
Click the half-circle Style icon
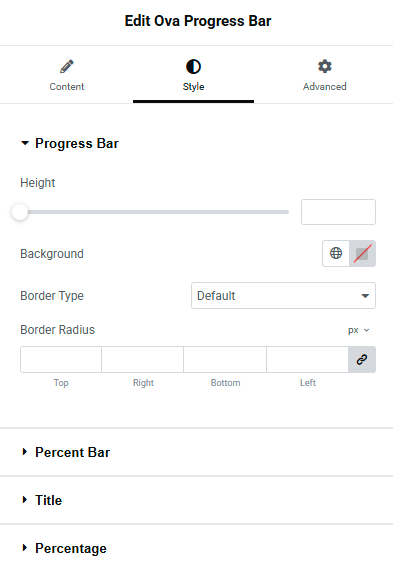tap(193, 67)
